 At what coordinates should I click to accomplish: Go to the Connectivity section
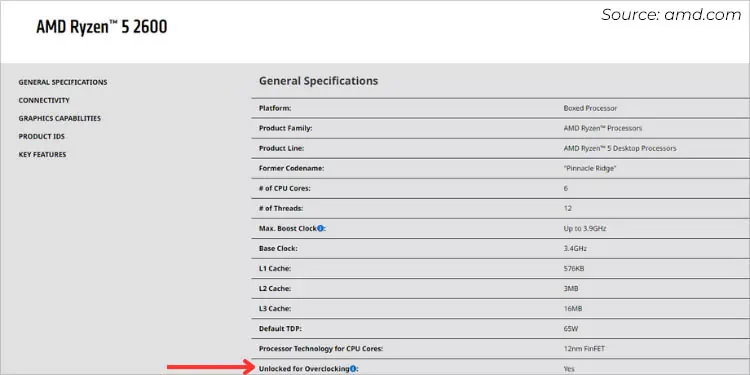(44, 100)
